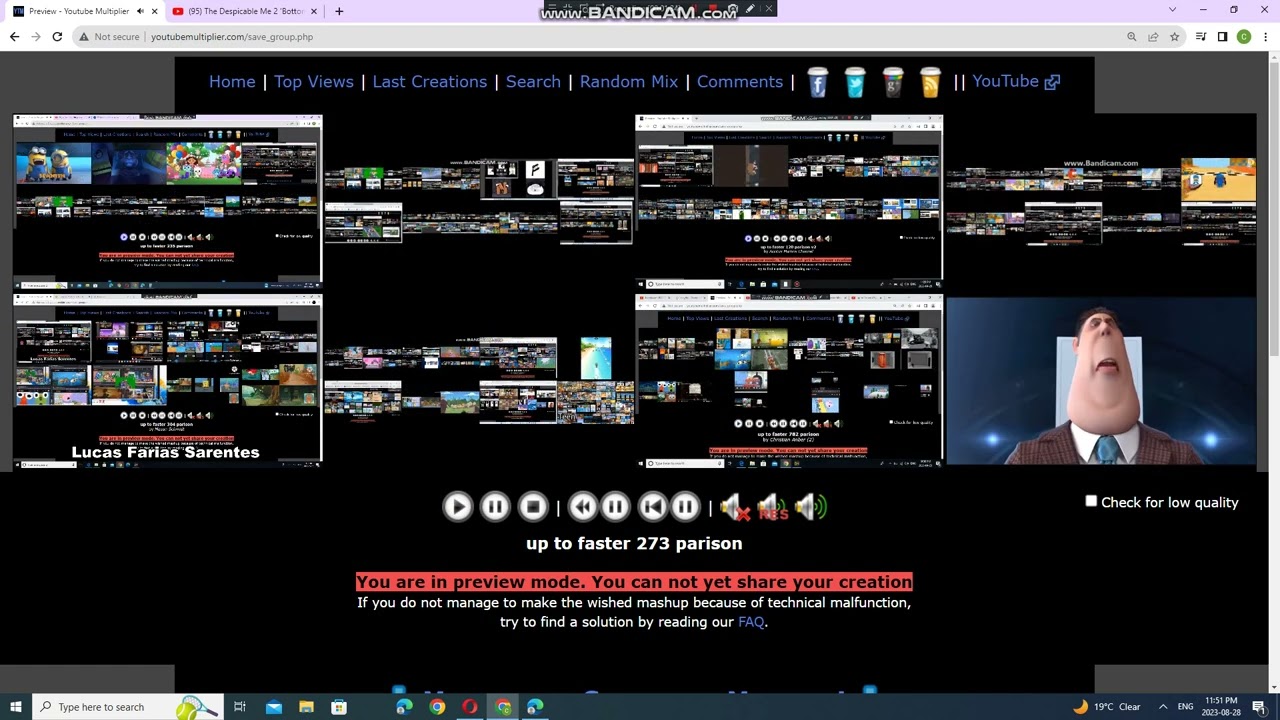Click the Twitter share cup icon
The image size is (1280, 720).
tap(855, 83)
